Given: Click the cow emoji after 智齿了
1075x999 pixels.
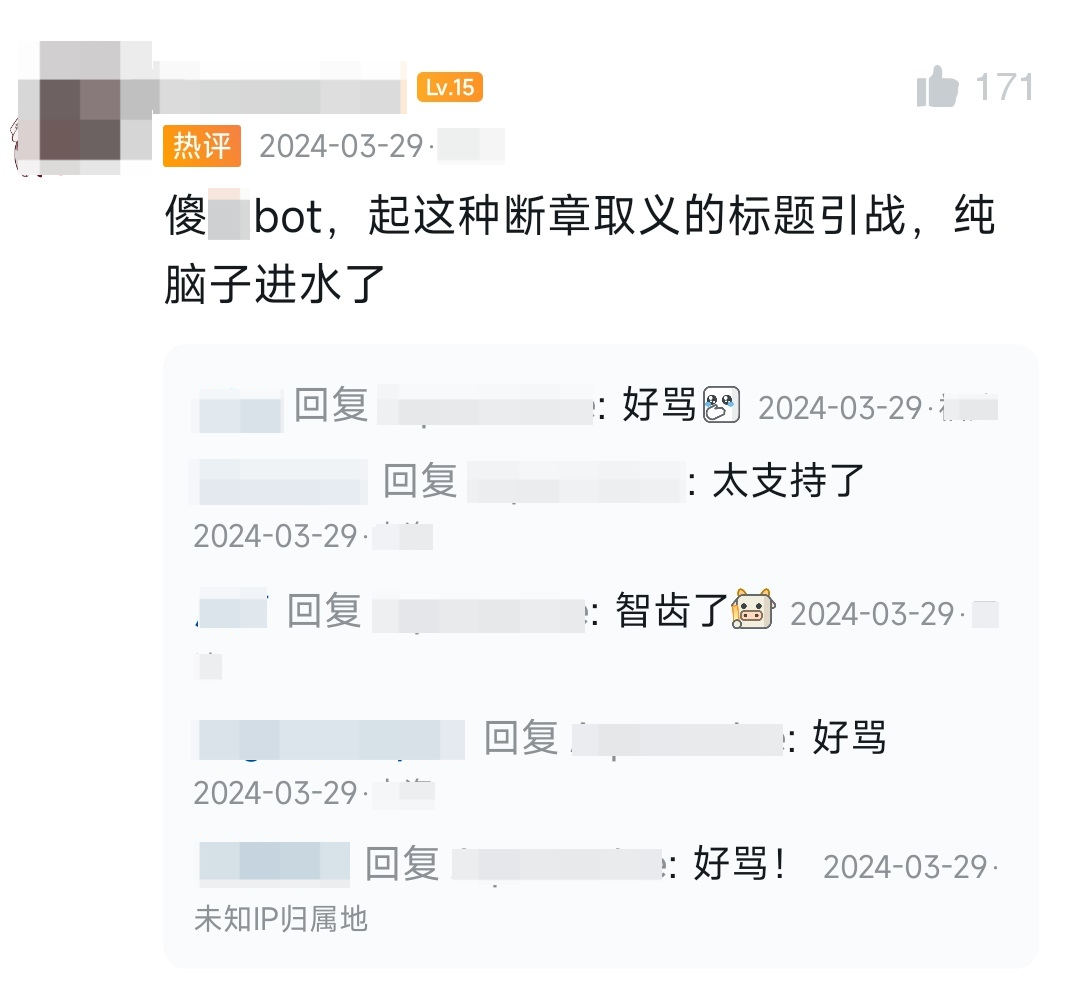Looking at the screenshot, I should click(753, 608).
